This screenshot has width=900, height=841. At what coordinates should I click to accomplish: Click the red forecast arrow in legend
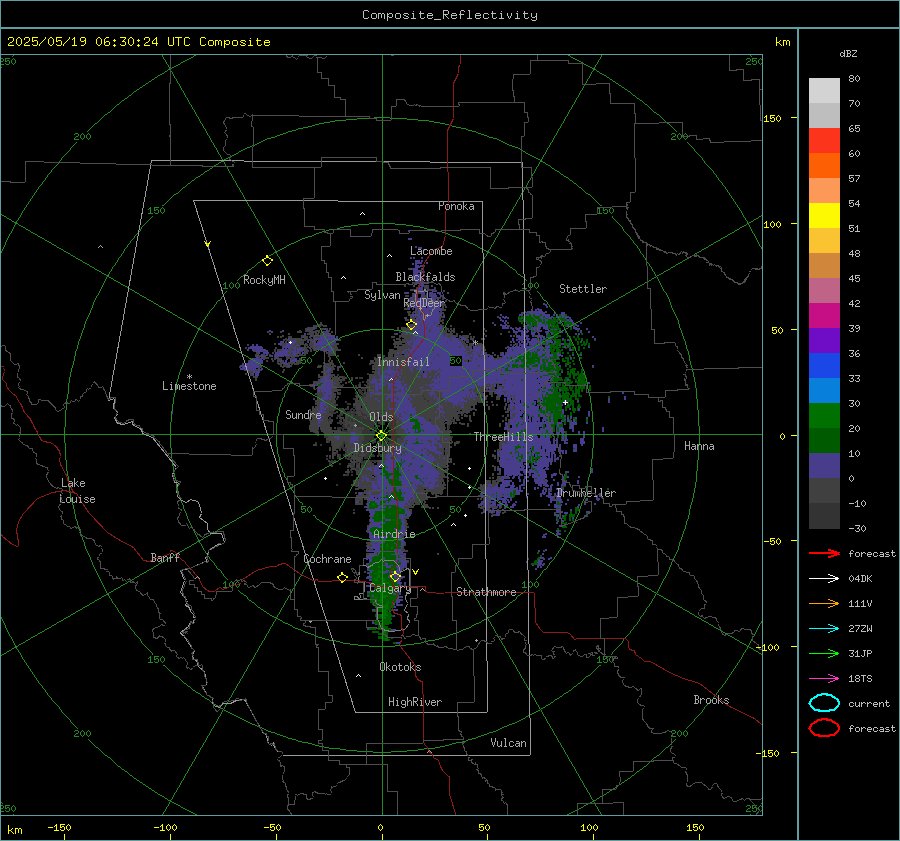(824, 553)
